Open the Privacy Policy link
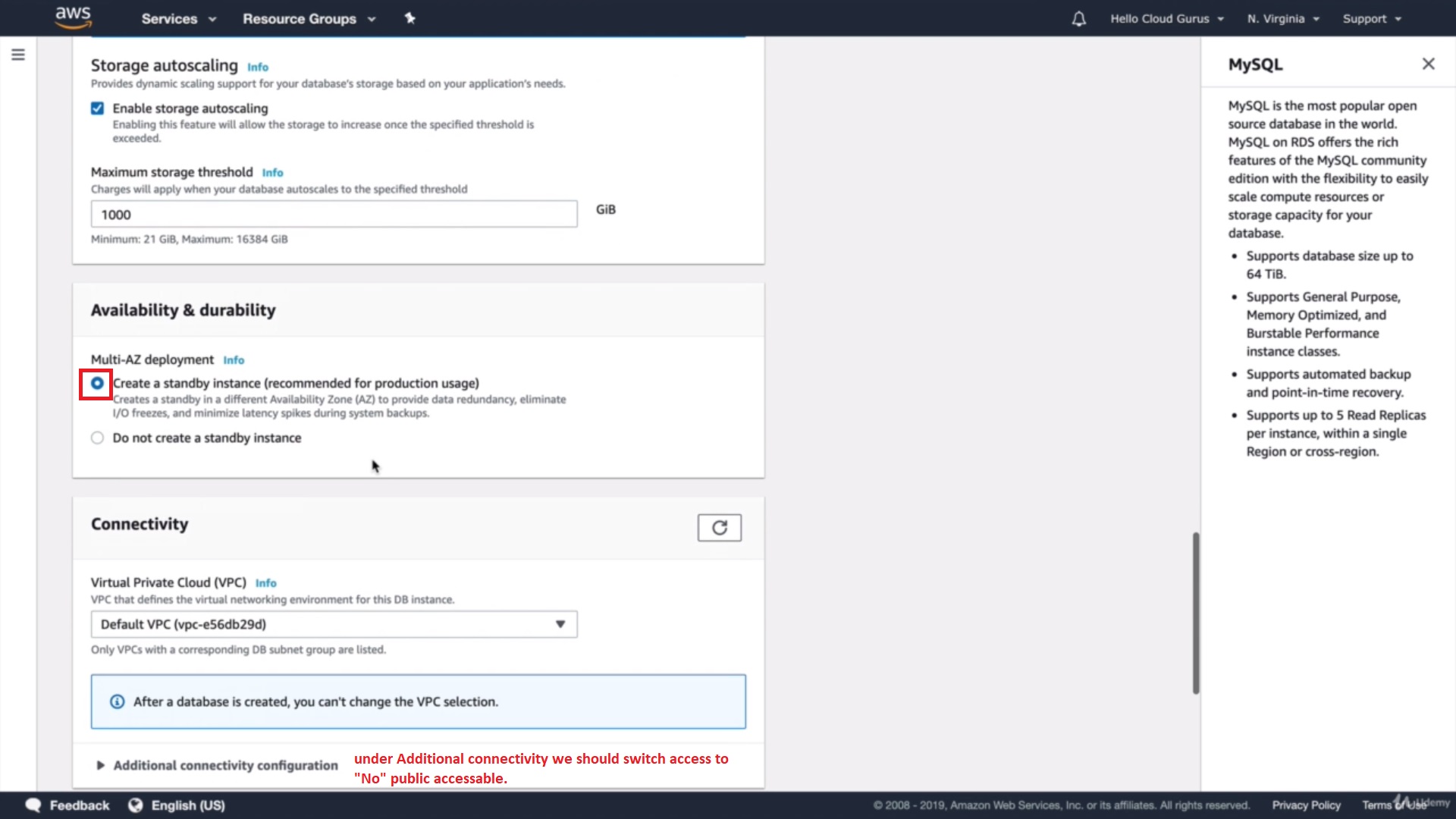 coord(1306,805)
